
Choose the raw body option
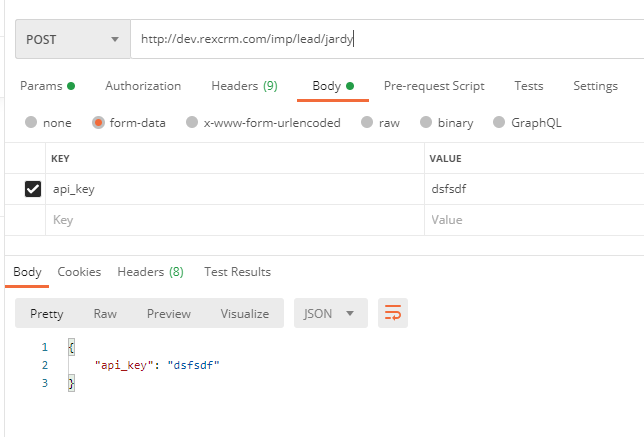[x=367, y=123]
